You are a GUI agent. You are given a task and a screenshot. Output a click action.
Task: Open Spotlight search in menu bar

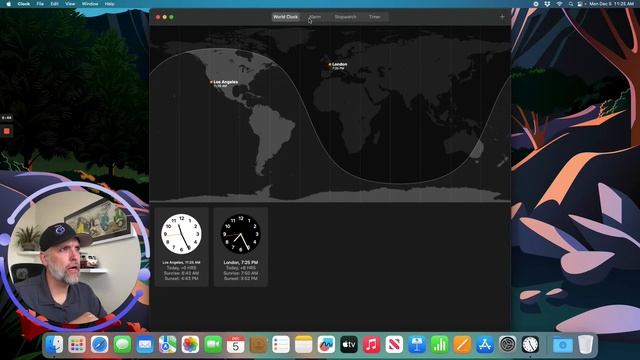point(571,4)
